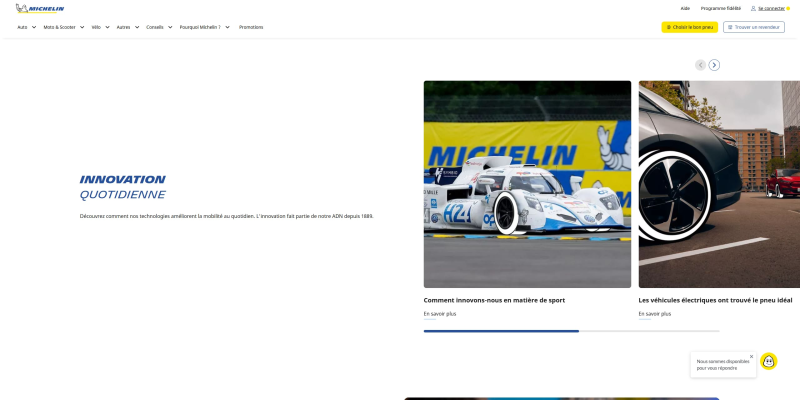
Task: Click the 'Nous sommes disponibles' chat message
Action: (x=723, y=364)
